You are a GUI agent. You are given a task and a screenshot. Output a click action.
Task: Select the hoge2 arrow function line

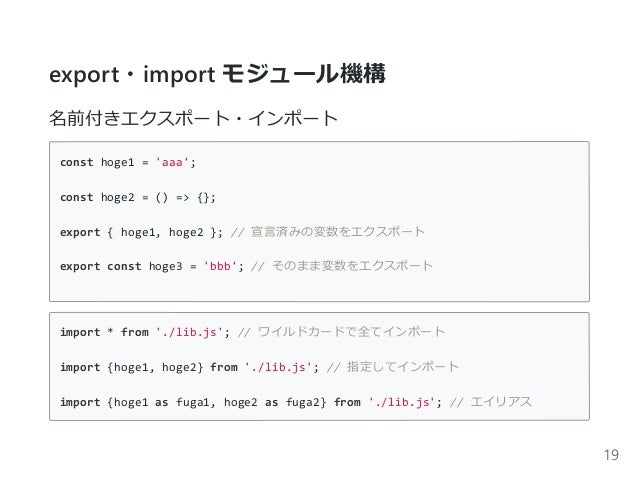(x=137, y=197)
